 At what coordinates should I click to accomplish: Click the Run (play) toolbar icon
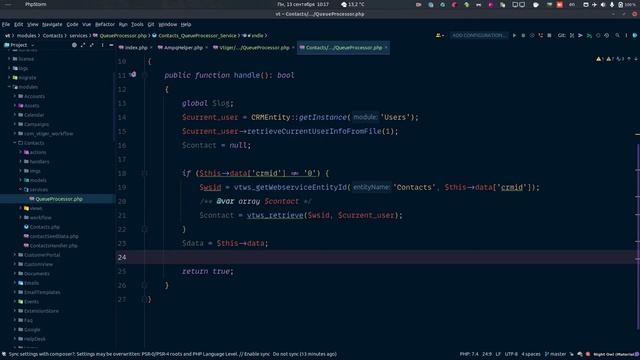coord(514,36)
